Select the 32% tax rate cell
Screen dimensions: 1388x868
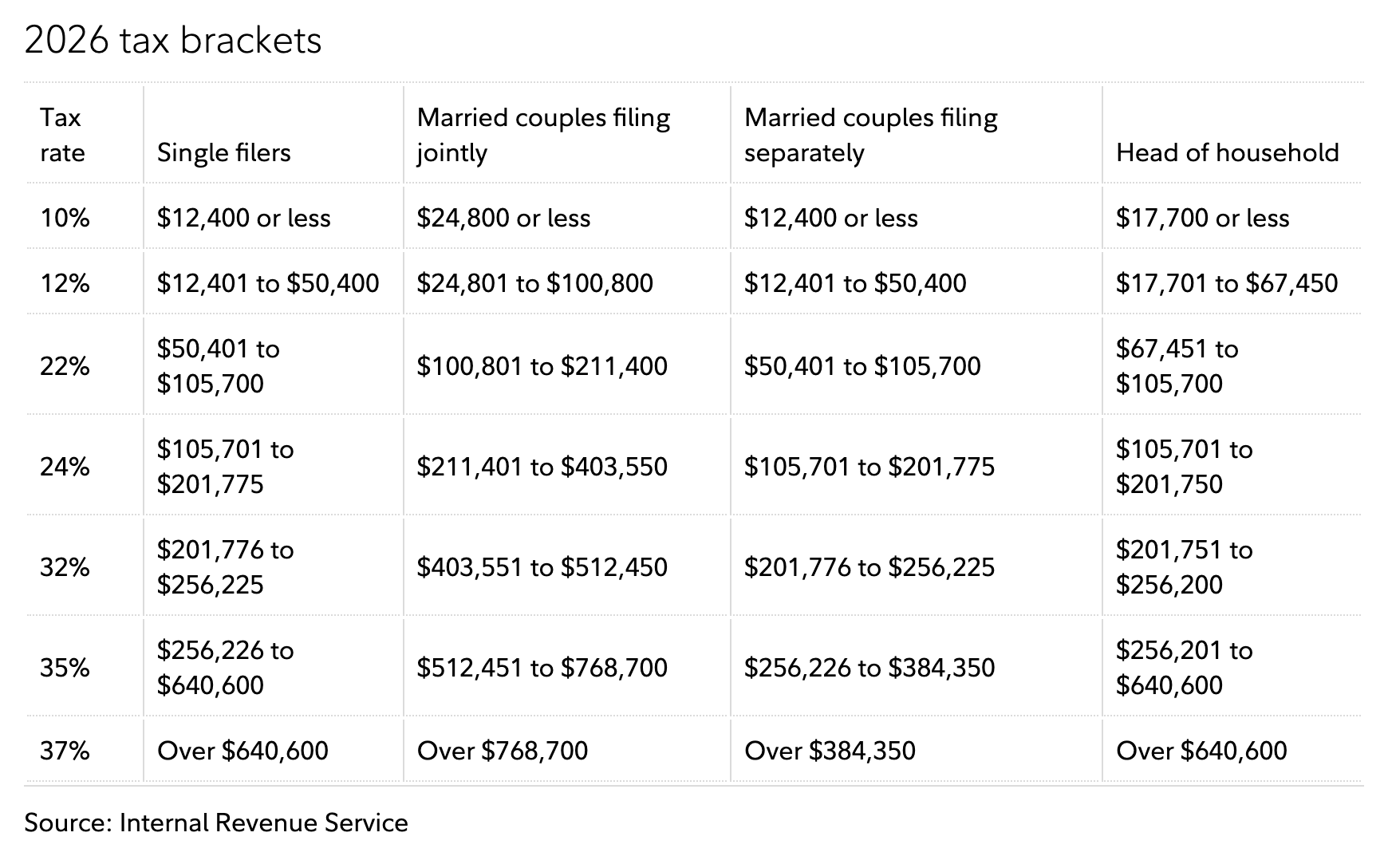pyautogui.click(x=65, y=567)
